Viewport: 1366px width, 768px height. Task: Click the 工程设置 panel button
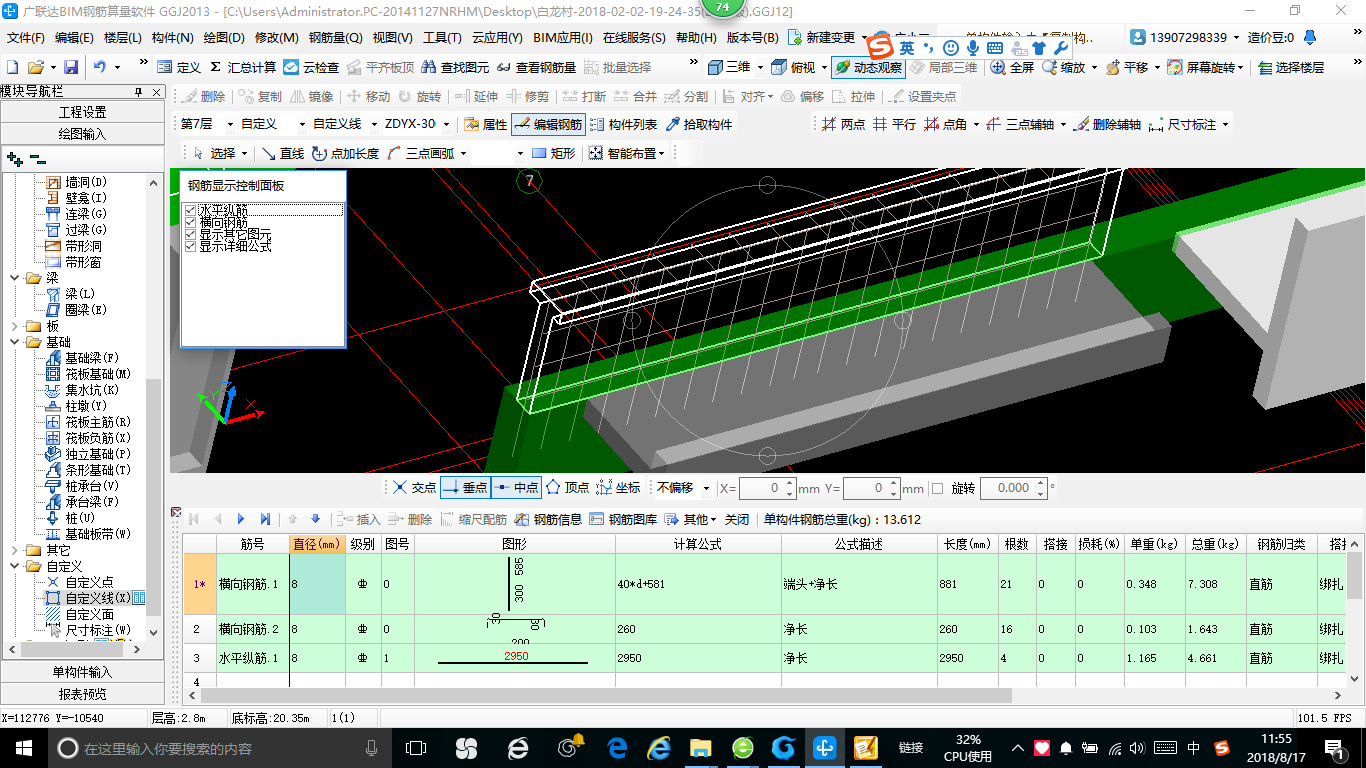[82, 112]
